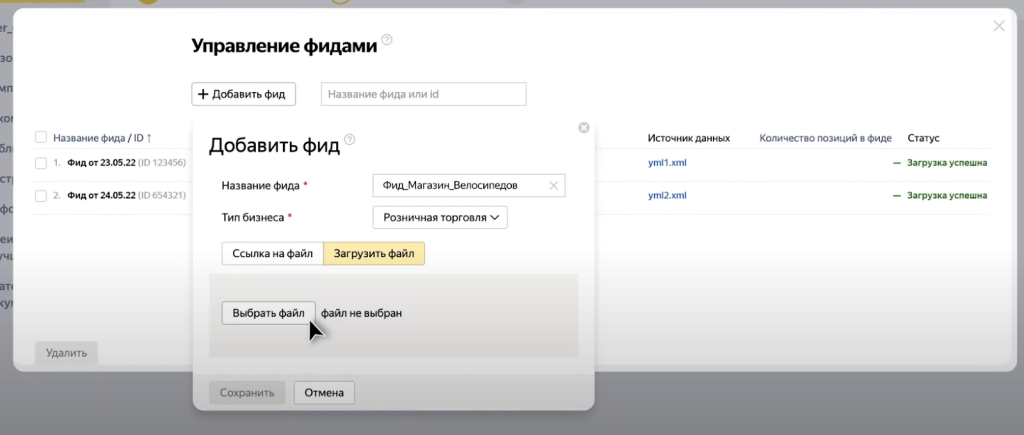Screen dimensions: 1024x435
Task: Click the Название фида или id search field
Action: pos(424,94)
